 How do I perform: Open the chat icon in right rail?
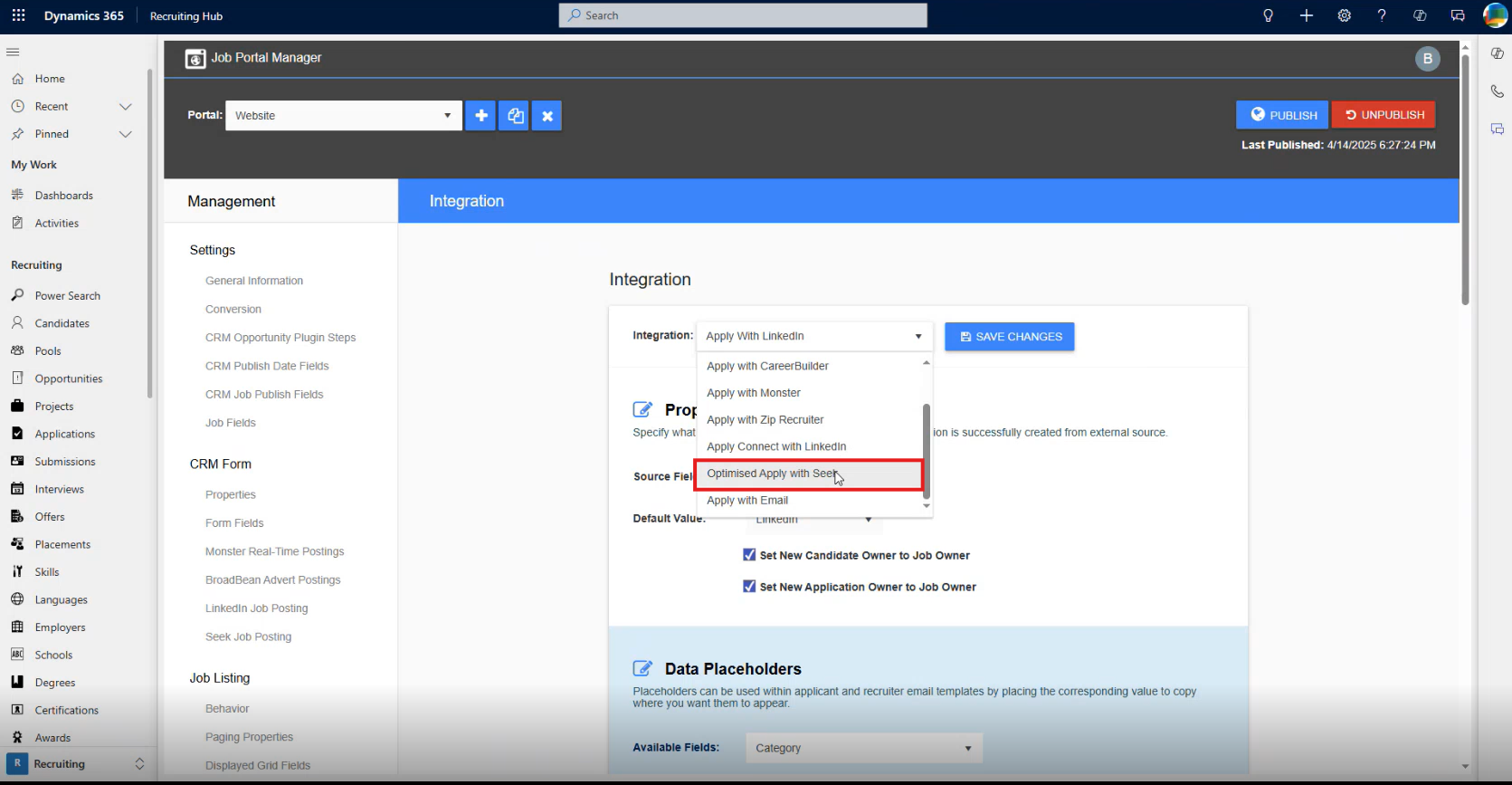(x=1498, y=129)
